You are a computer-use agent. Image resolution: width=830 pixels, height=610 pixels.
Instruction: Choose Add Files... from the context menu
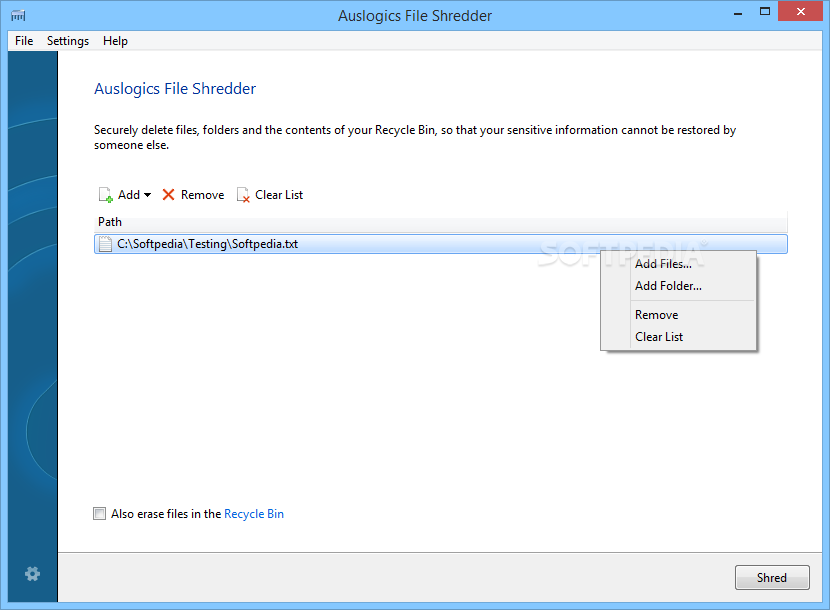[678, 264]
